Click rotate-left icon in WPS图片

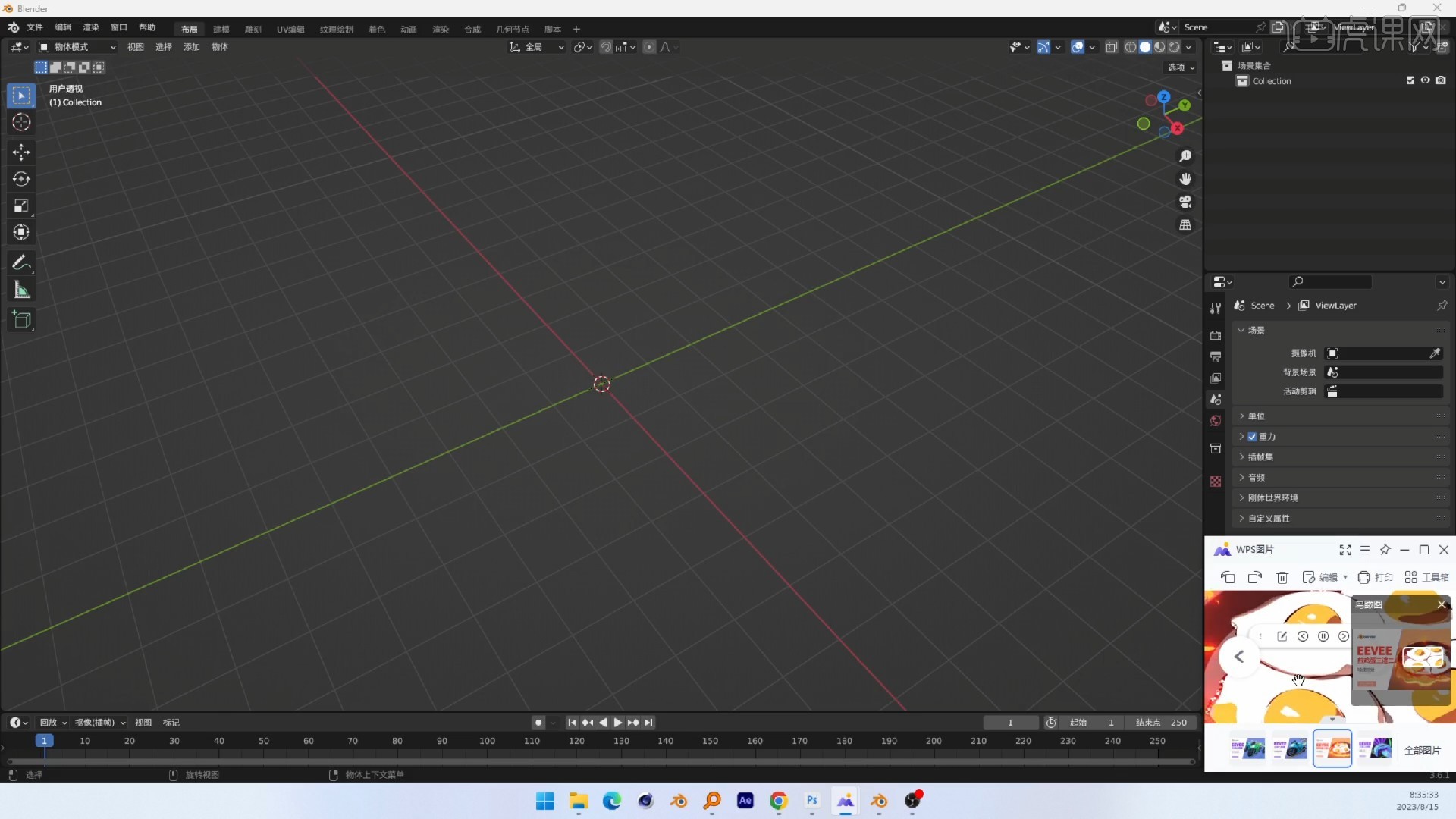pos(1228,578)
